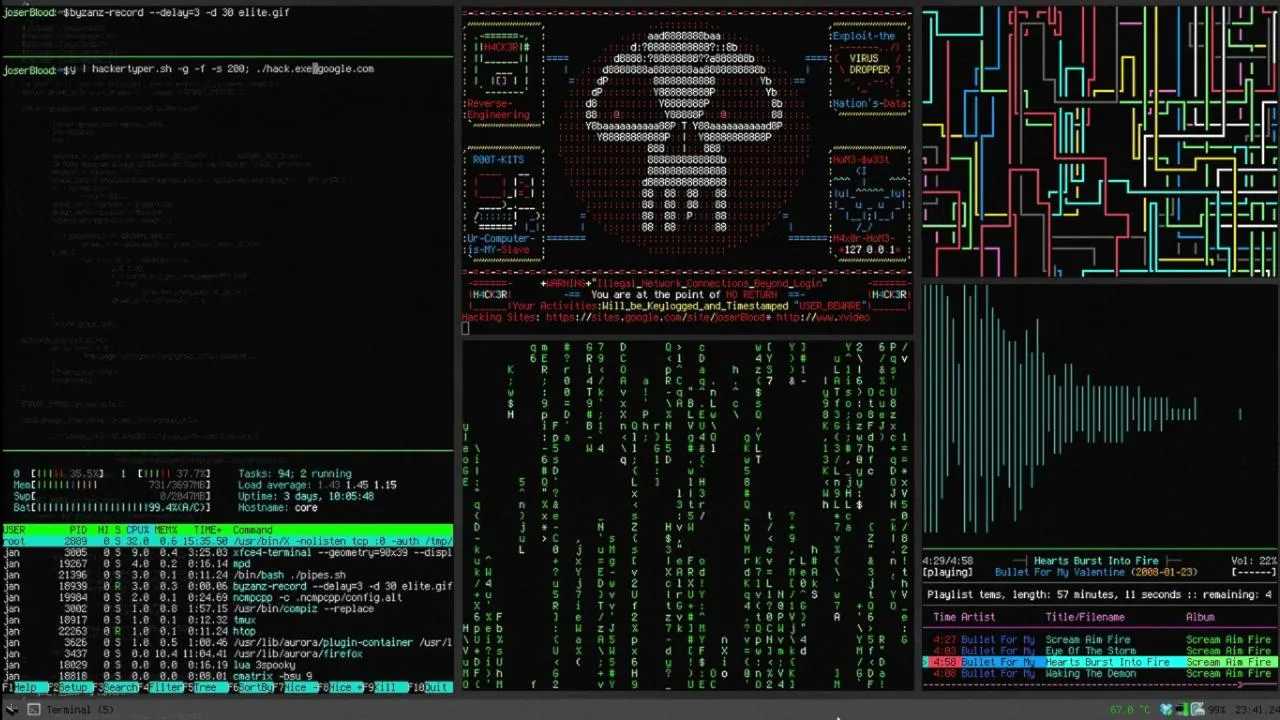This screenshot has height=720, width=1280.
Task: Click the Album column header in ncmpcpp
Action: 1200,617
